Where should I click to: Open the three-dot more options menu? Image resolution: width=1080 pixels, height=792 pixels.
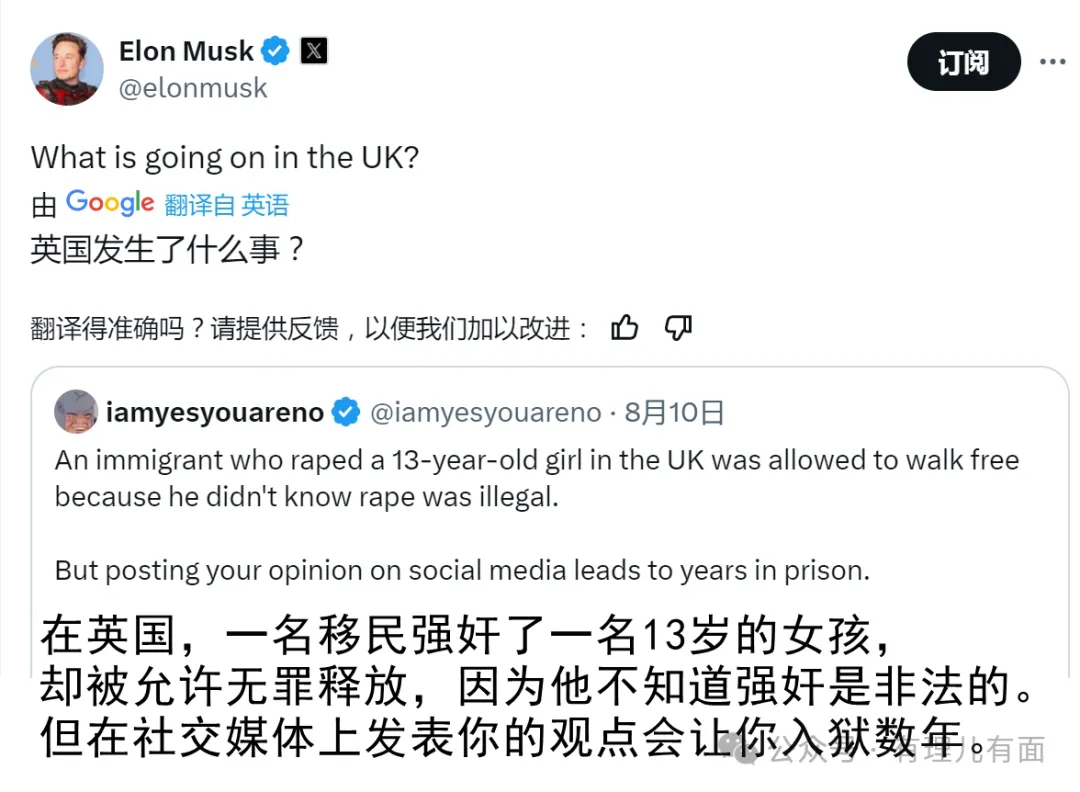pos(1052,62)
